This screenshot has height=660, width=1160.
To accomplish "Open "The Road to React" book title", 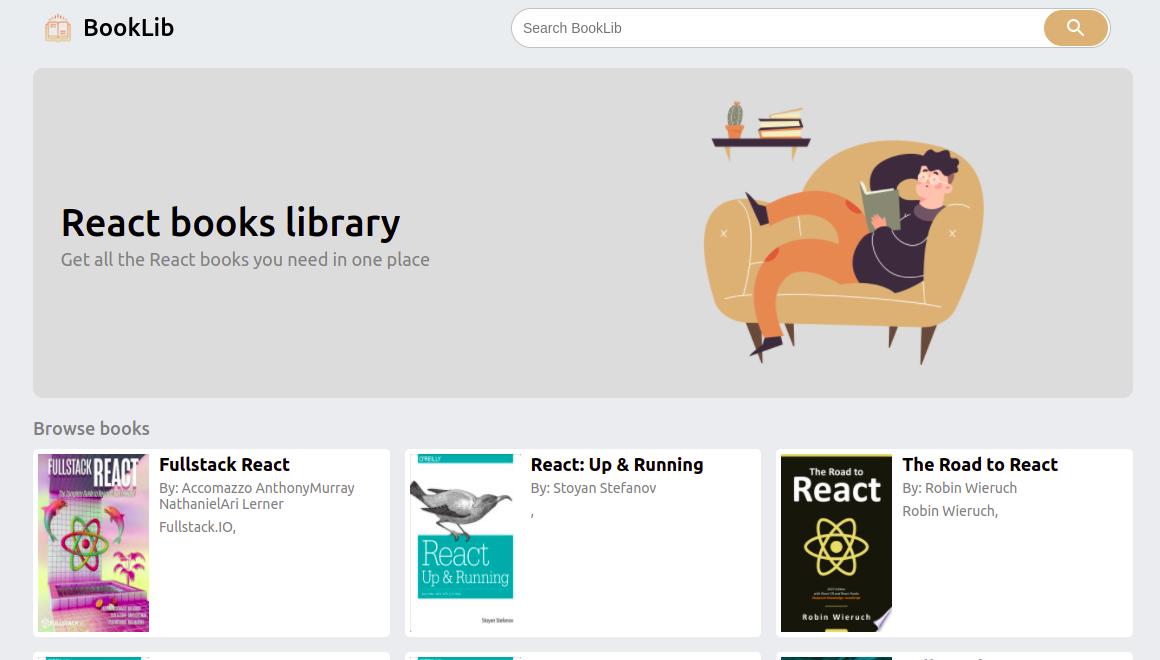I will (980, 465).
